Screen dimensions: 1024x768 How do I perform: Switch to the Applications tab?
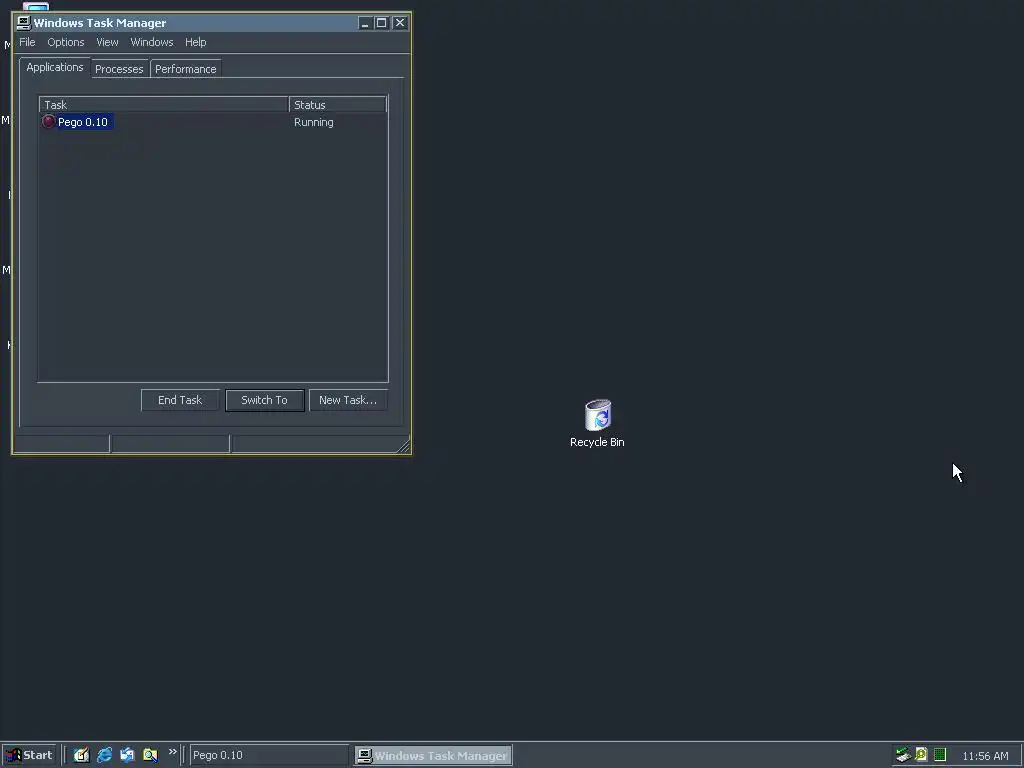point(55,67)
